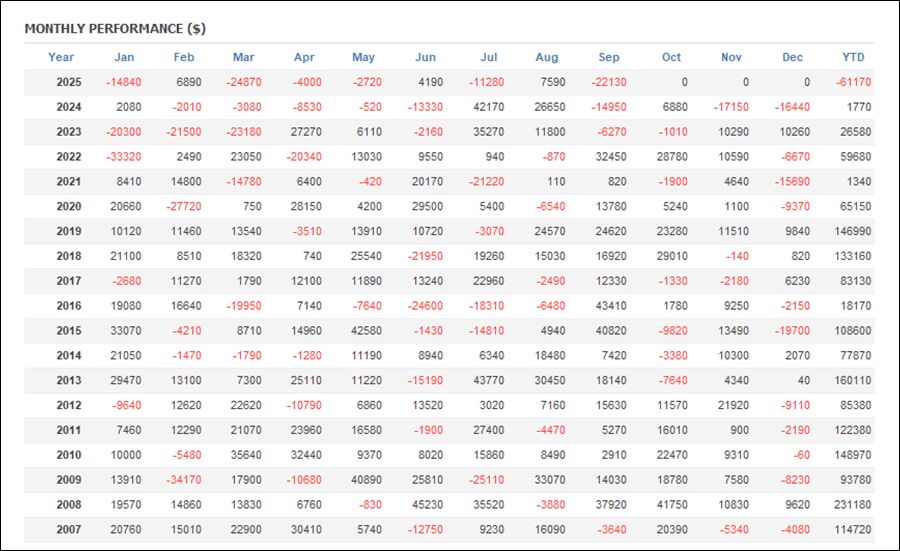Click the 2012 November value 21920

coord(731,407)
